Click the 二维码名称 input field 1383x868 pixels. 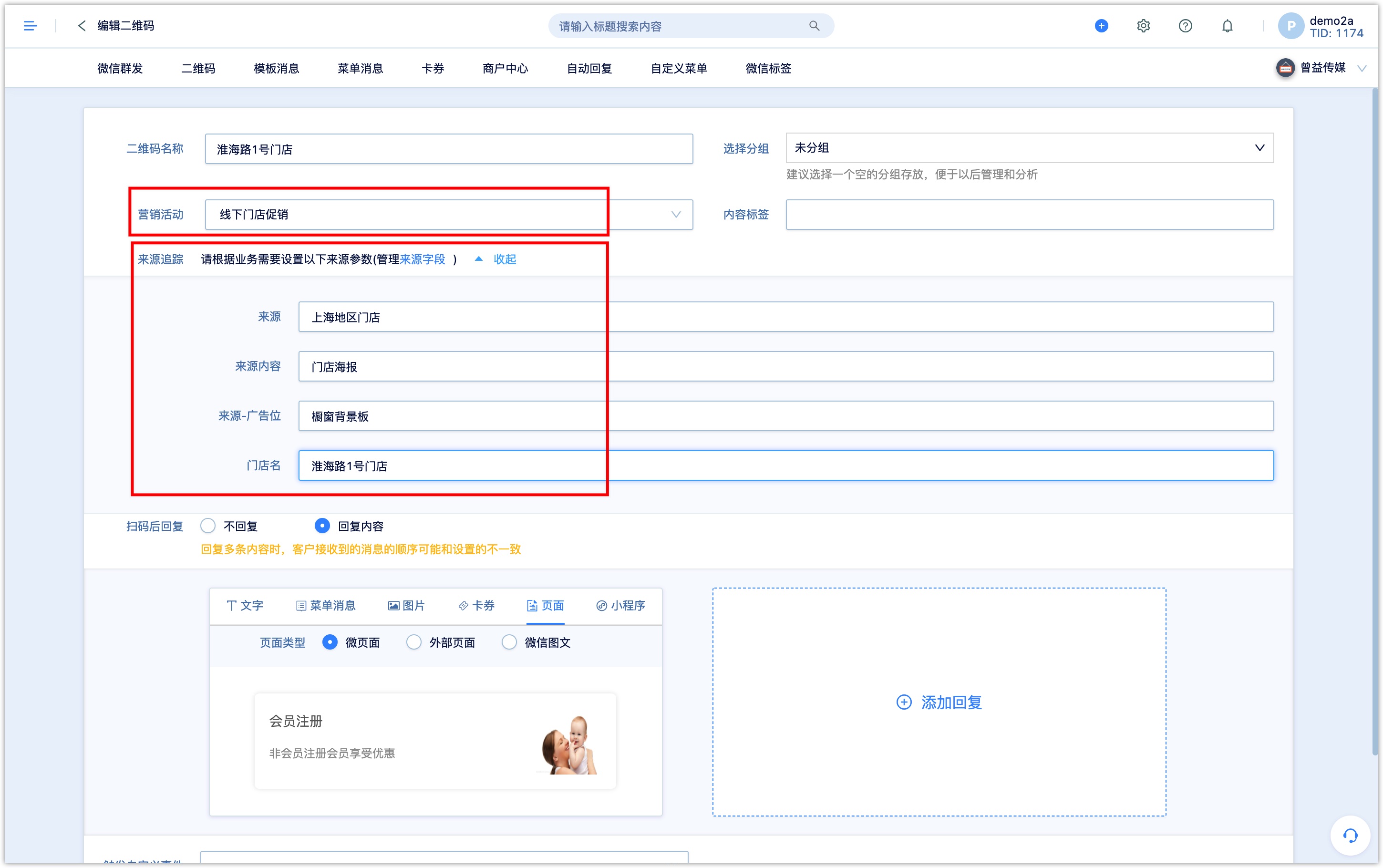[x=449, y=149]
